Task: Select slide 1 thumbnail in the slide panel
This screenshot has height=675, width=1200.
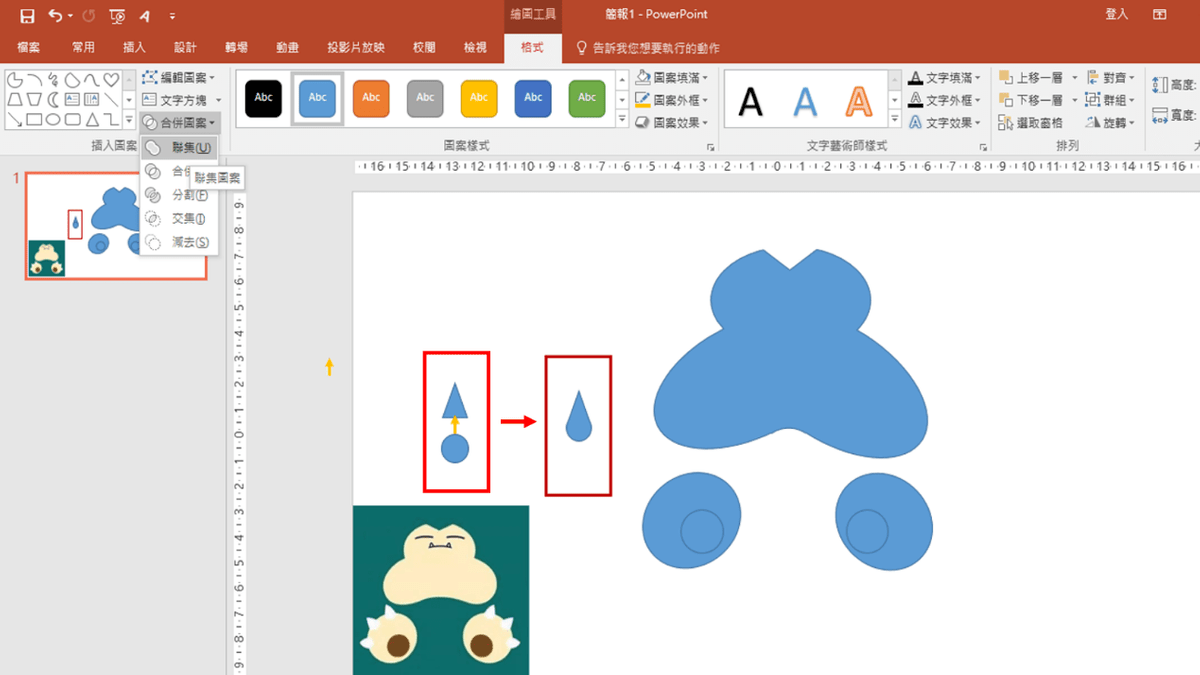Action: pos(116,226)
